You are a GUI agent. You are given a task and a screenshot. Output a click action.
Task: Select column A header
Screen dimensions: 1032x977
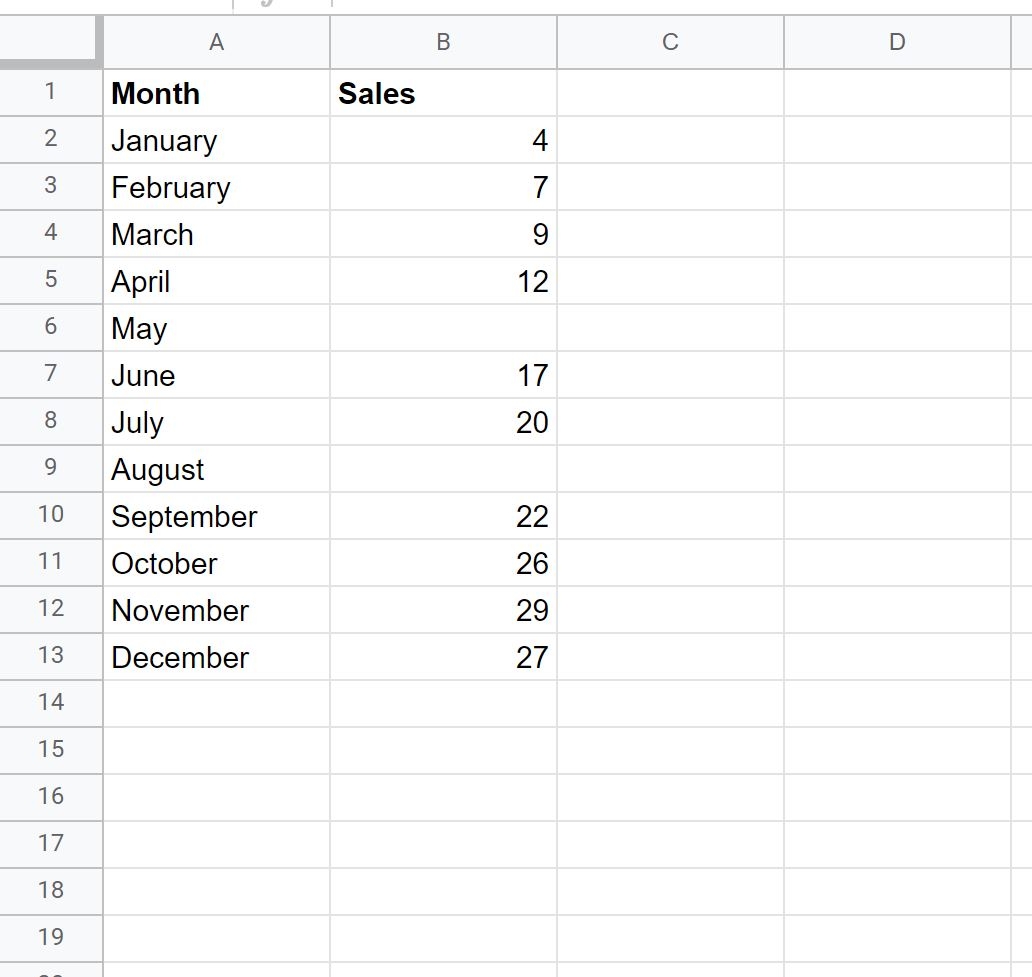tap(216, 42)
